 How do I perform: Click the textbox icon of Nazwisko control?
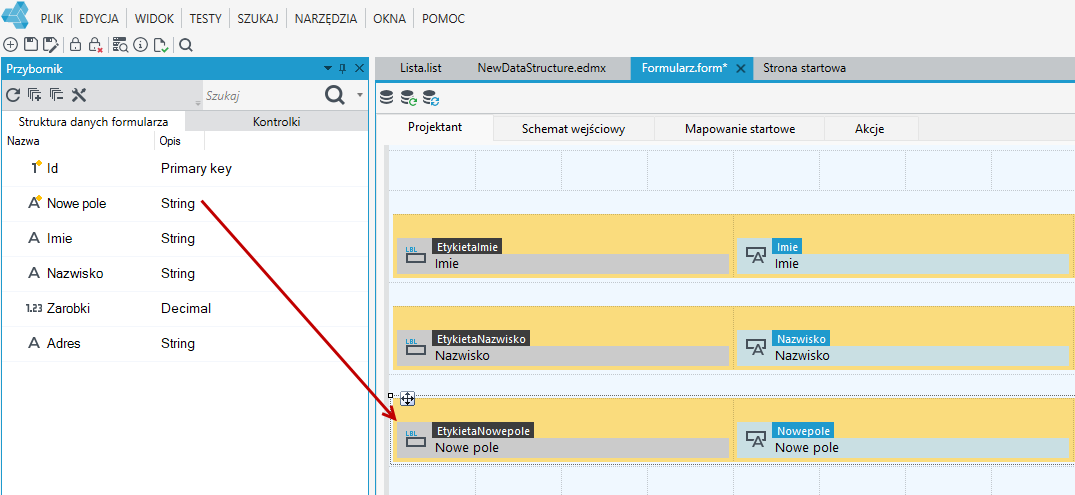pos(756,348)
